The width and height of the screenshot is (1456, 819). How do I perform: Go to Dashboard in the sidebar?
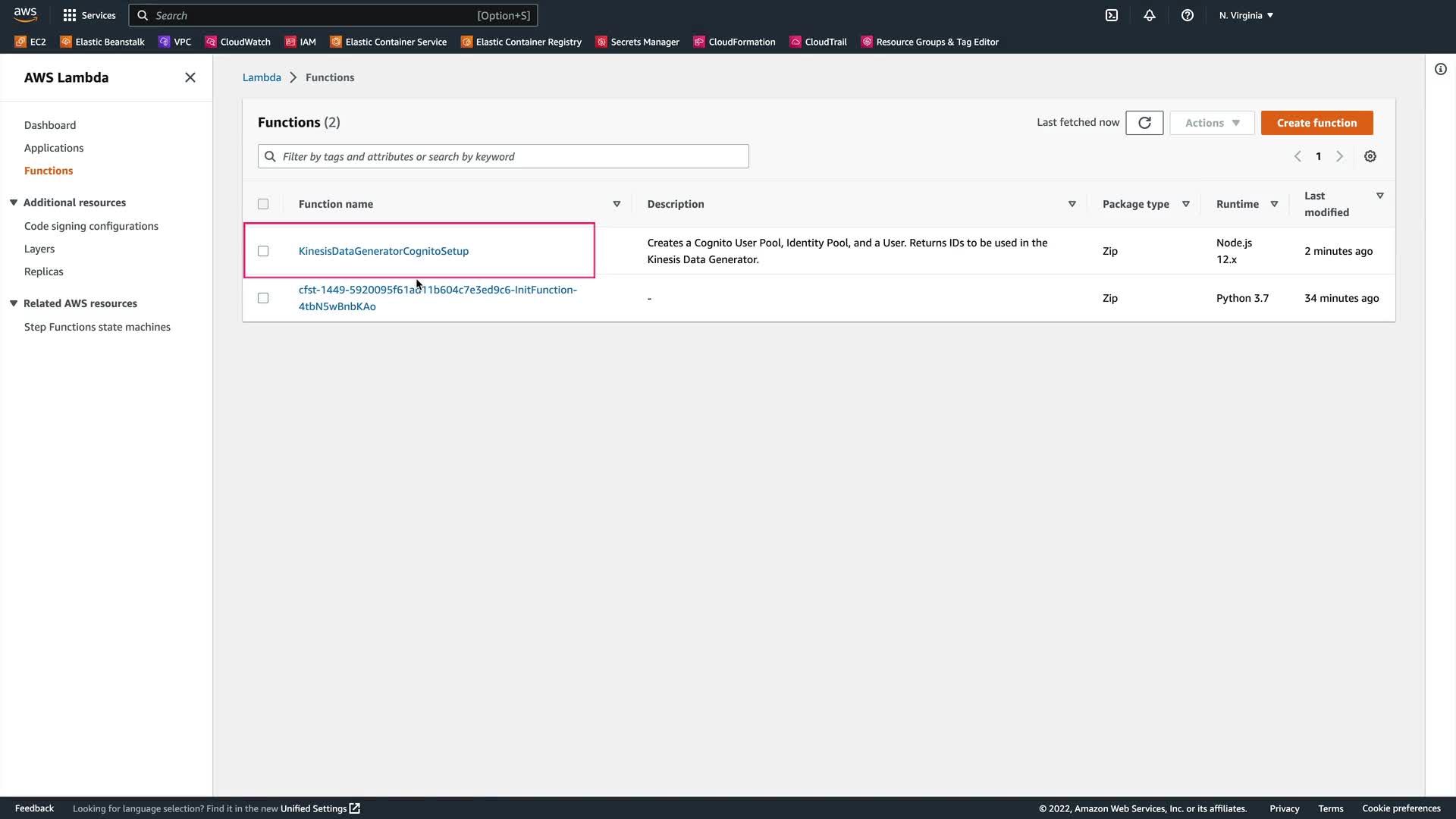click(x=50, y=125)
